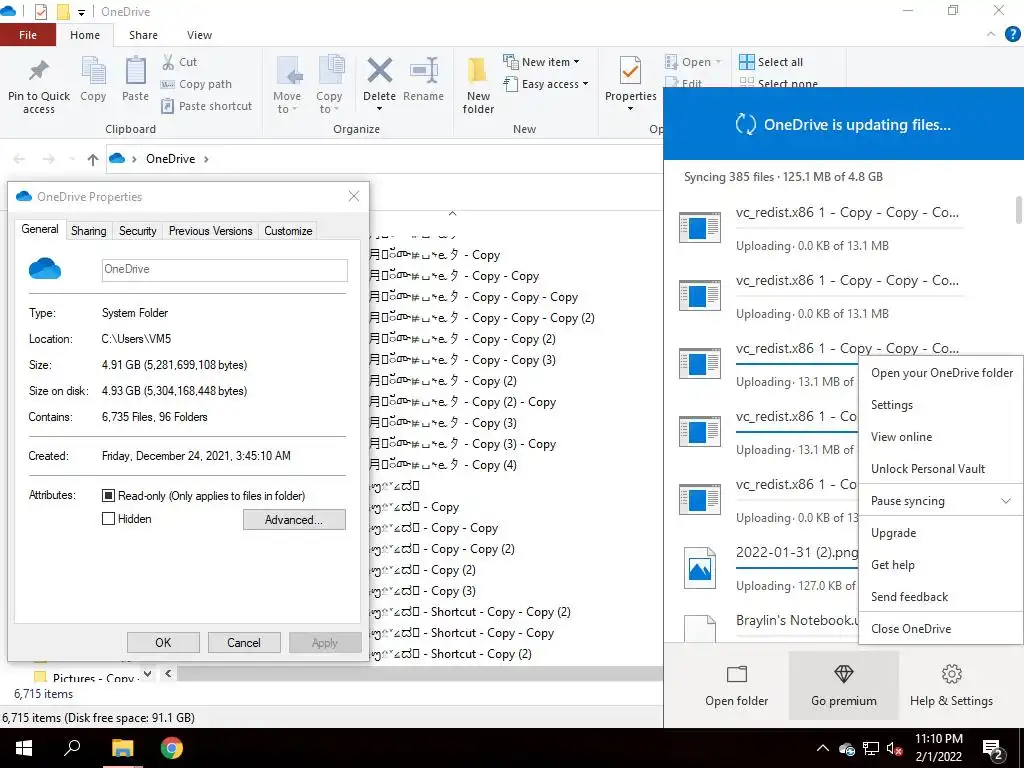Click Copy path in ribbon
The width and height of the screenshot is (1024, 768).
coord(196,84)
